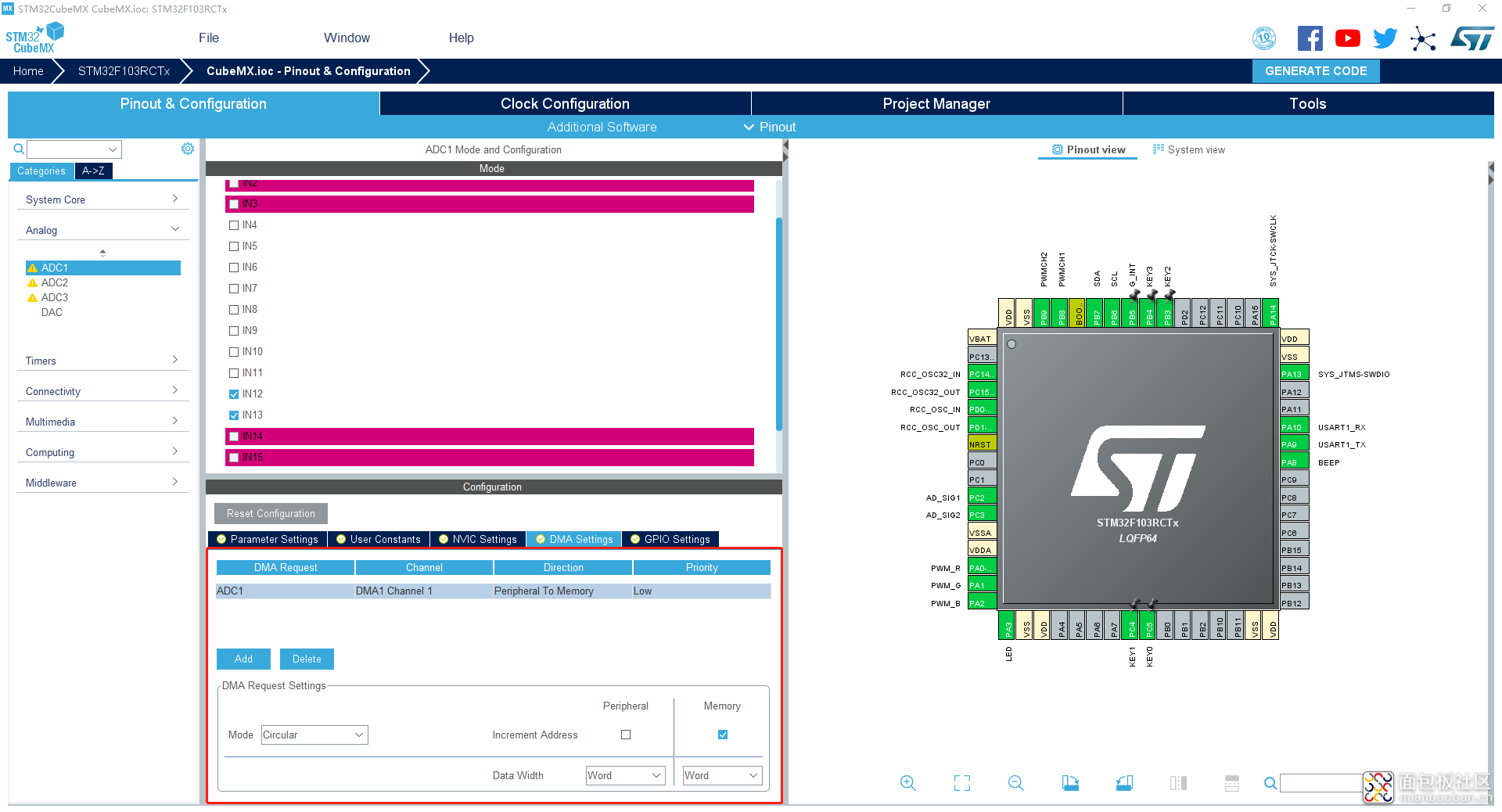This screenshot has width=1502, height=812.
Task: Expand the Connectivity category
Action: (x=102, y=391)
